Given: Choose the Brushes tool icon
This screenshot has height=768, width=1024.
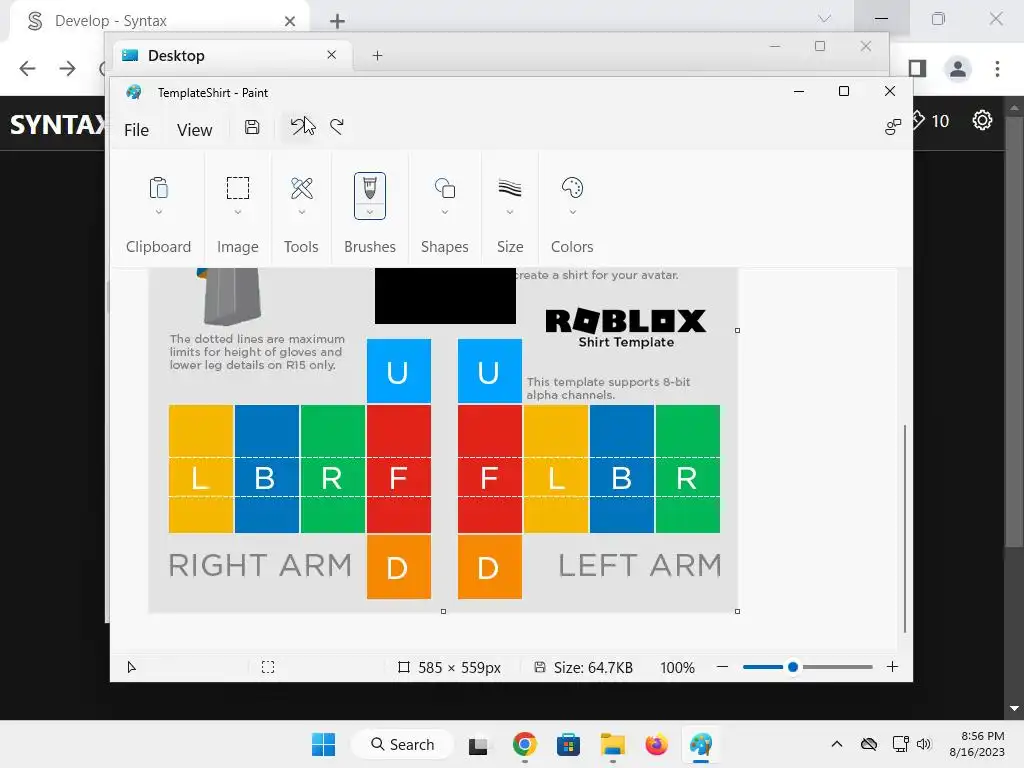Looking at the screenshot, I should click(x=370, y=188).
